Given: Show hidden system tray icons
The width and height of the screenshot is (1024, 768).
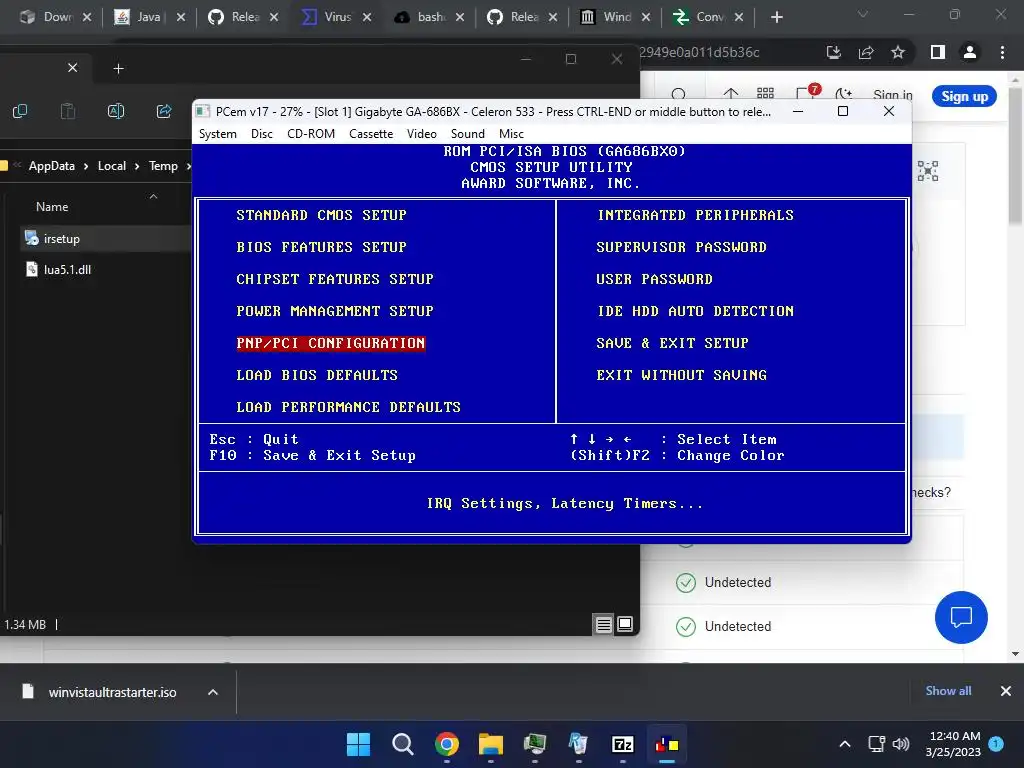Looking at the screenshot, I should [x=844, y=744].
